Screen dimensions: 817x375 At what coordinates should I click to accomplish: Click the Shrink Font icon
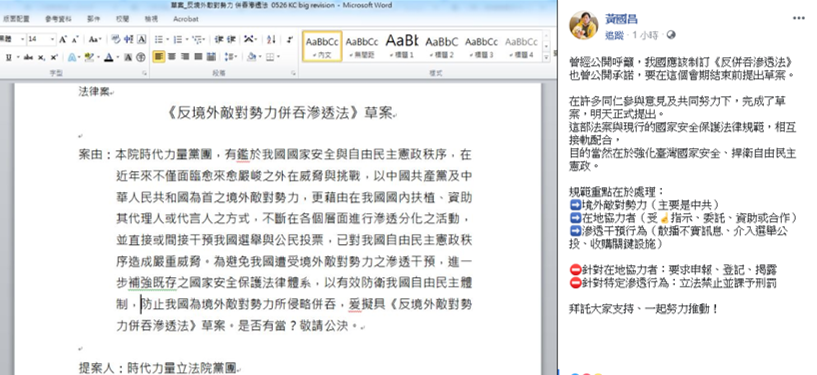pos(76,39)
